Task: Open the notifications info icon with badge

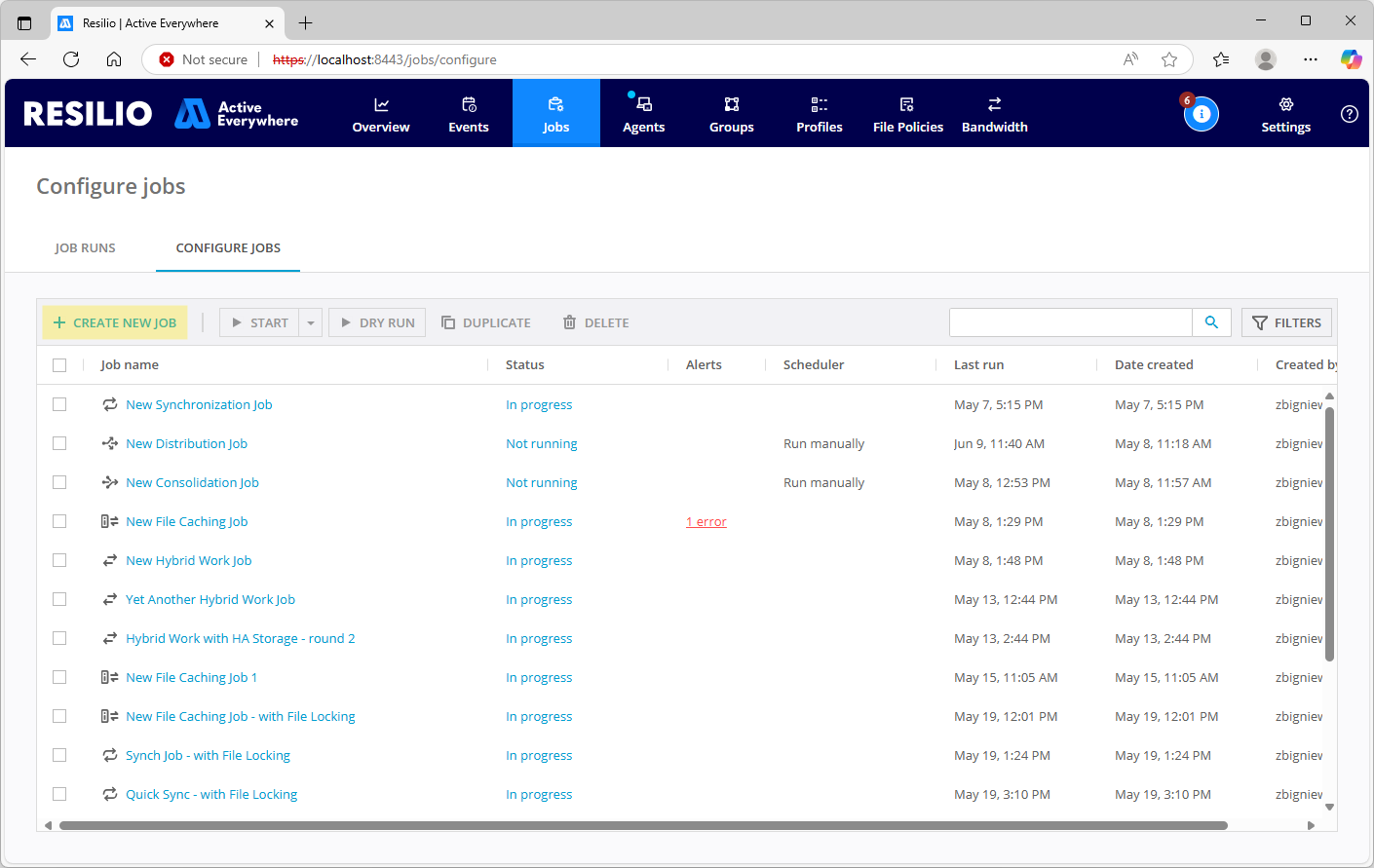Action: tap(1202, 114)
